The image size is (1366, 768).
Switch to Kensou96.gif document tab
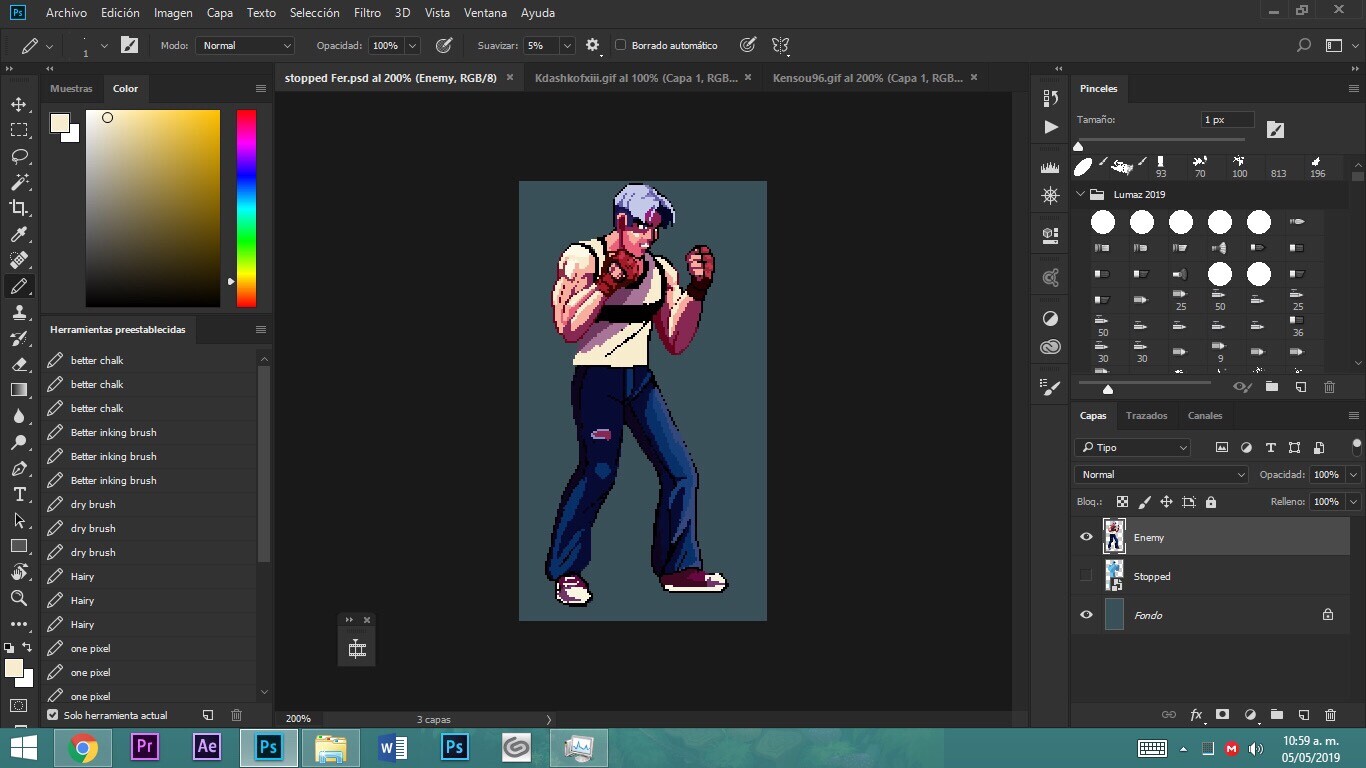(x=868, y=77)
